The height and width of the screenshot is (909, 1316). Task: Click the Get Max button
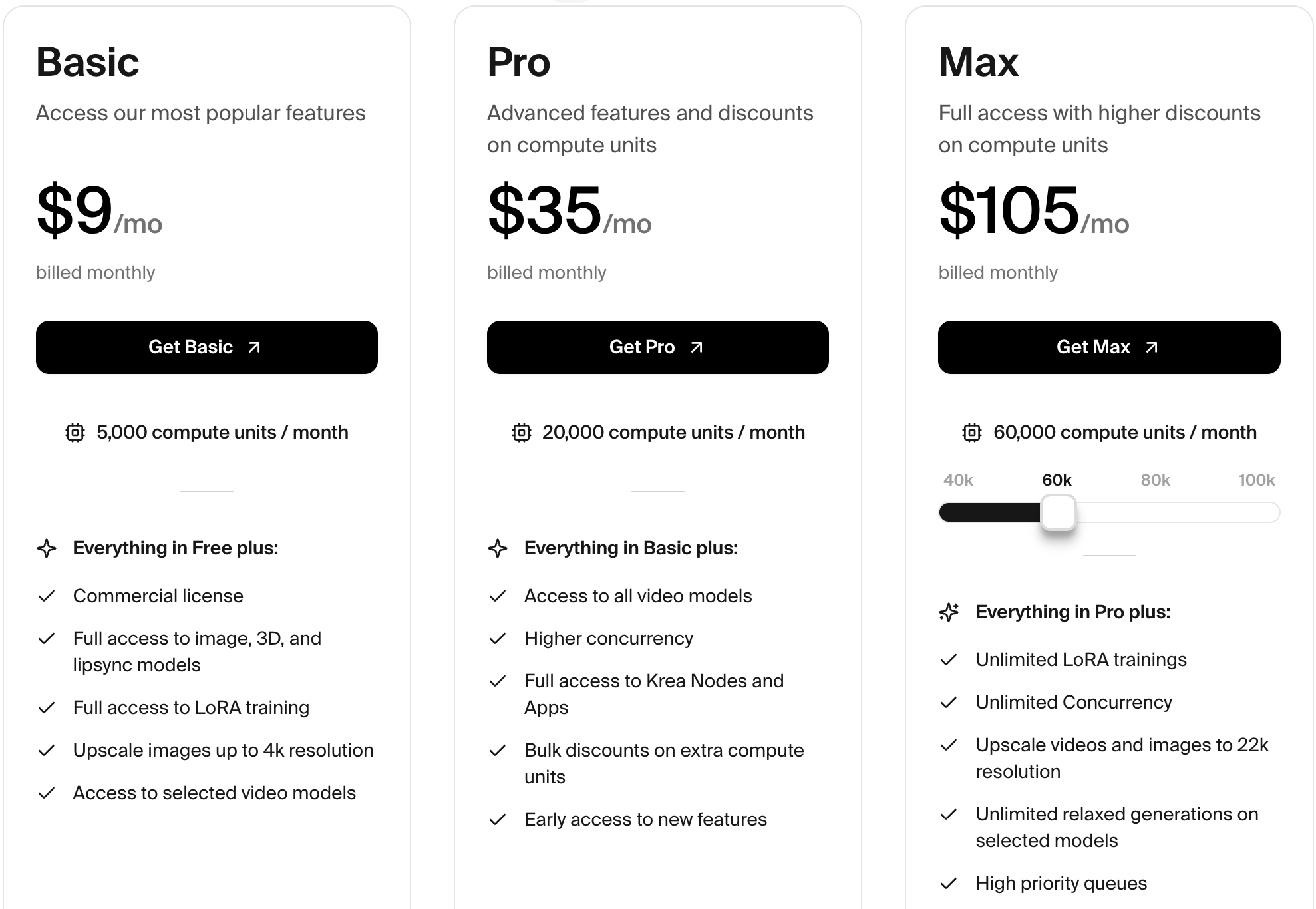coord(1108,347)
